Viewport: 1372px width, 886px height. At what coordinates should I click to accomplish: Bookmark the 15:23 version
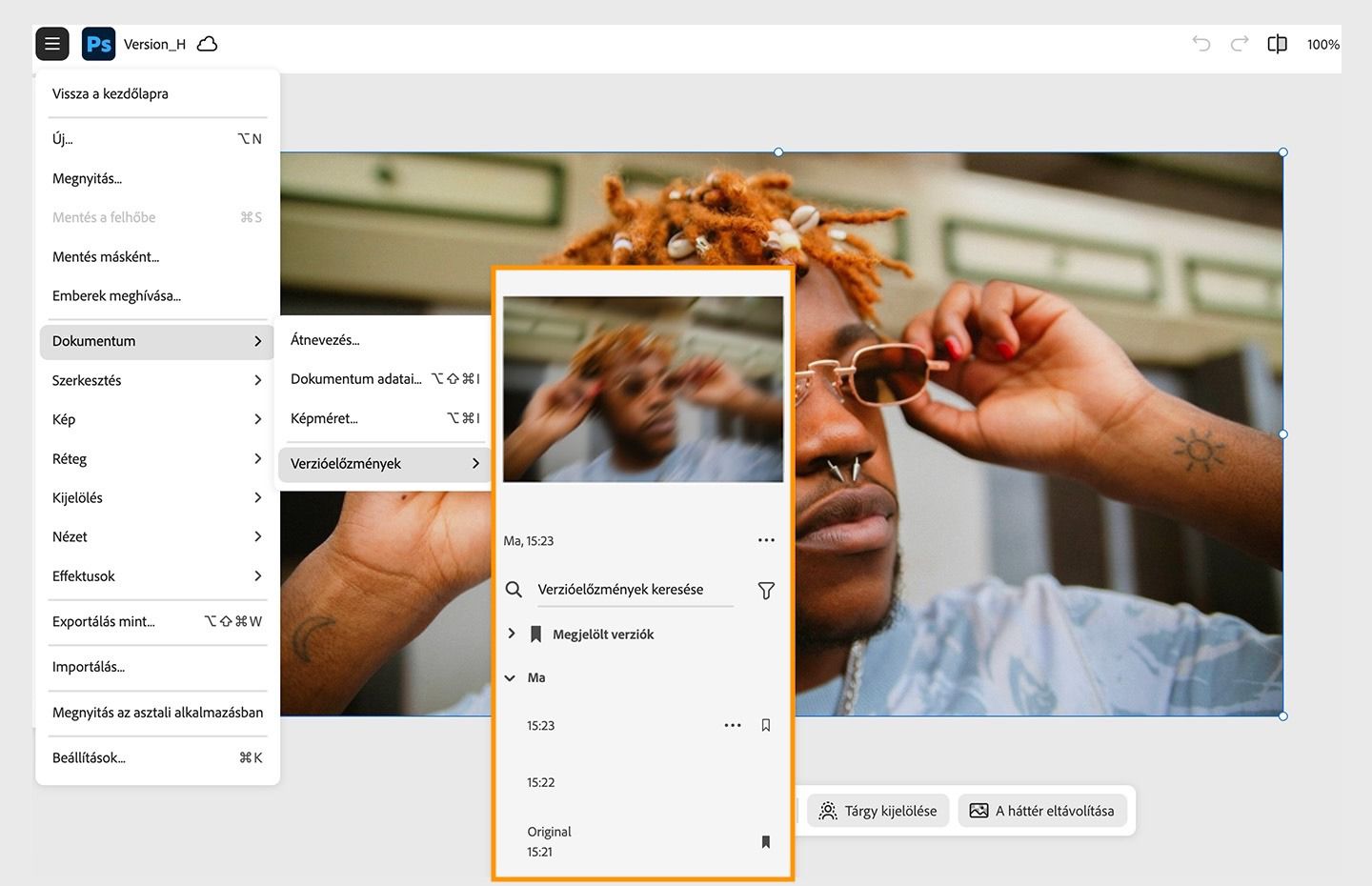(x=766, y=725)
